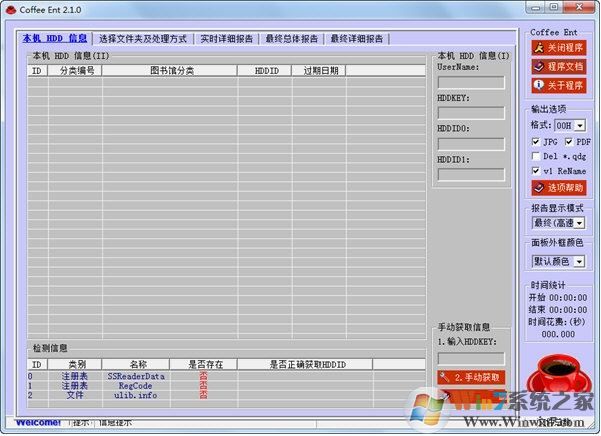Screen dimensions: 601x436
Task: Toggle the JPG output checkbox
Action: tap(536, 142)
